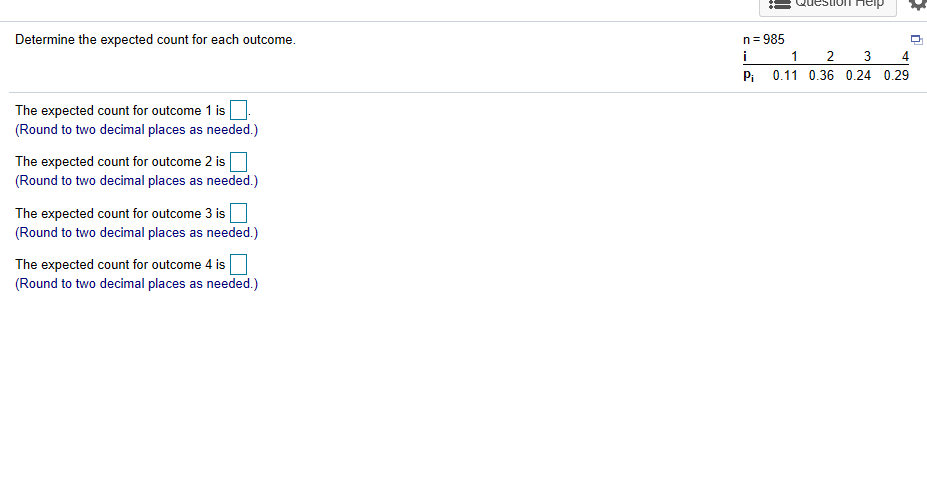927x502 pixels.
Task: Click the rounding hint under outcome 3
Action: [x=137, y=232]
